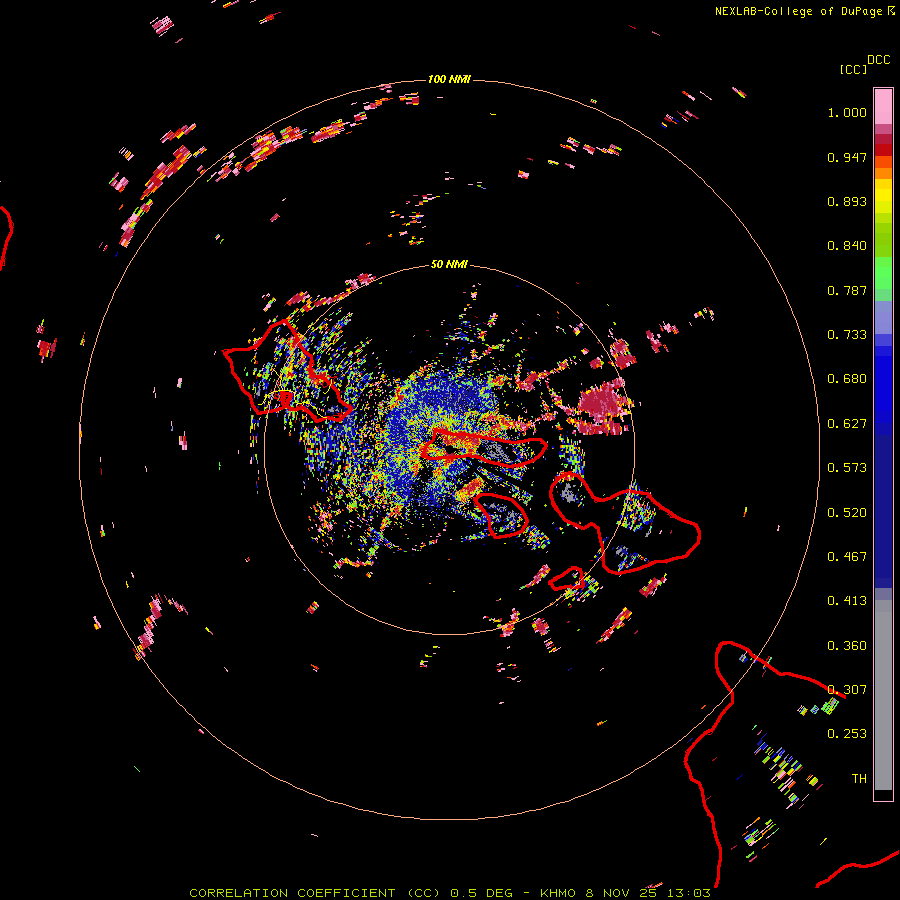Click the 0.733 color scale value
900x900 pixels.
pyautogui.click(x=847, y=335)
